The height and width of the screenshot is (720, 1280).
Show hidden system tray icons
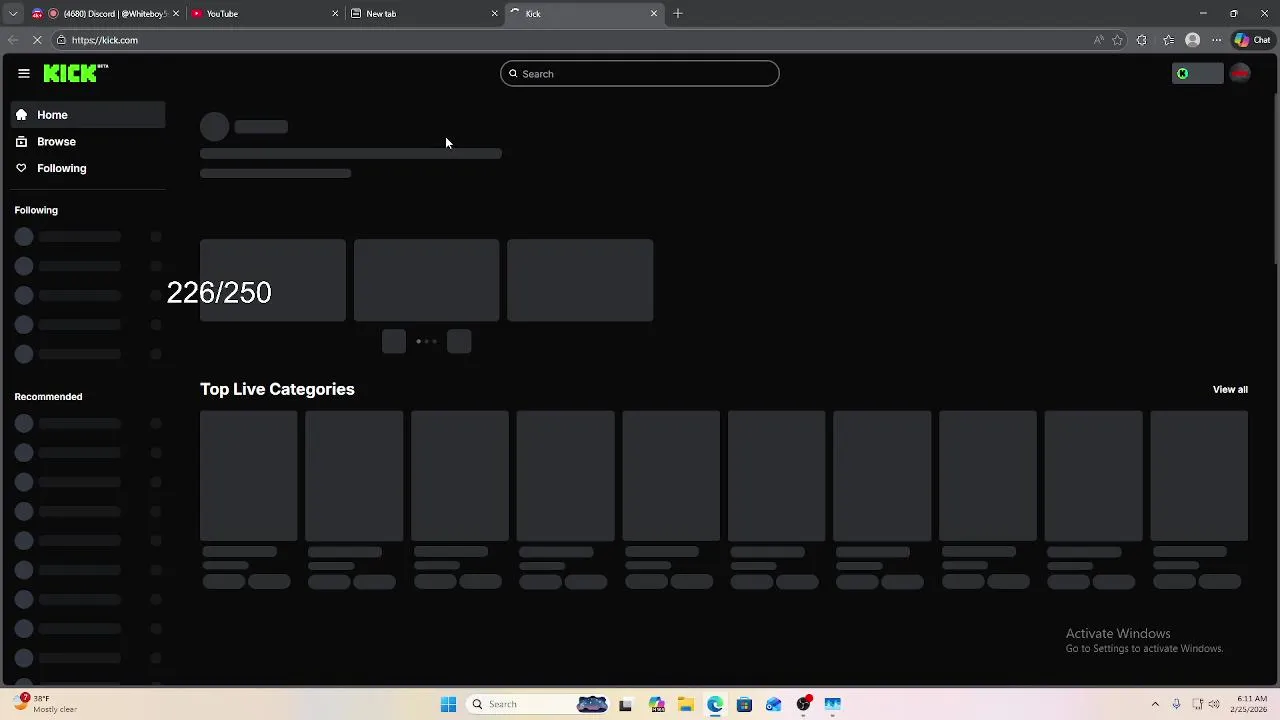click(x=1155, y=704)
